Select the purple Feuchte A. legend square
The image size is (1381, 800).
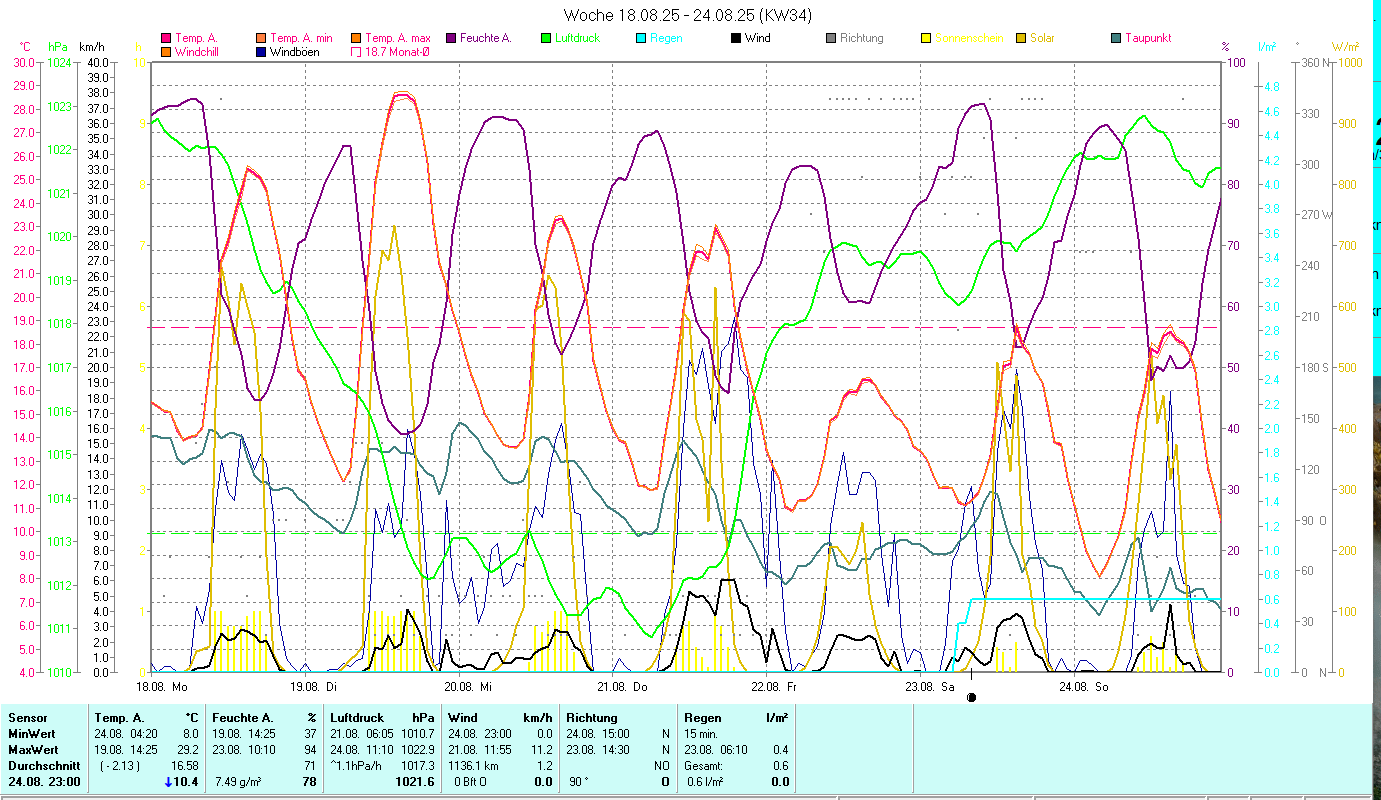(451, 38)
